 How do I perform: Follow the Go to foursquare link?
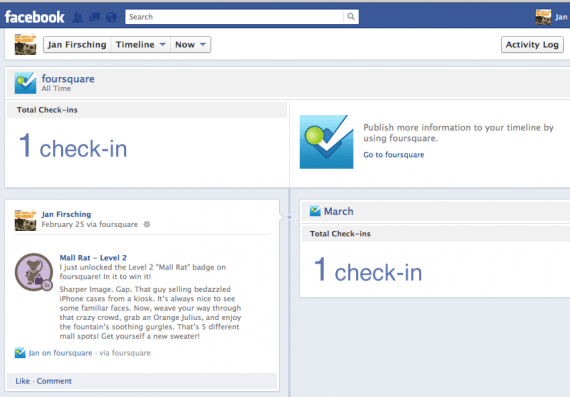[x=394, y=155]
